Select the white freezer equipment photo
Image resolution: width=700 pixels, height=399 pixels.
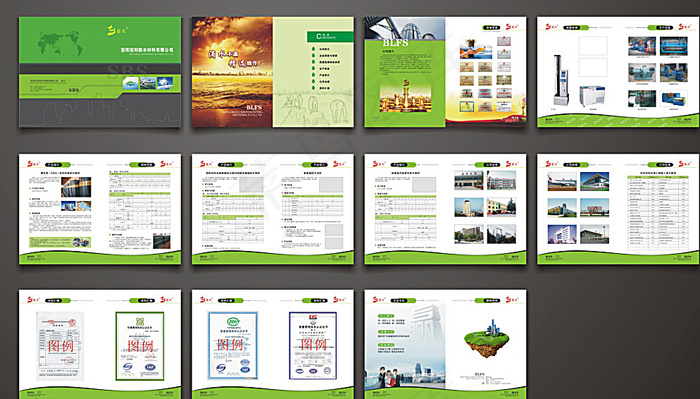pos(592,96)
